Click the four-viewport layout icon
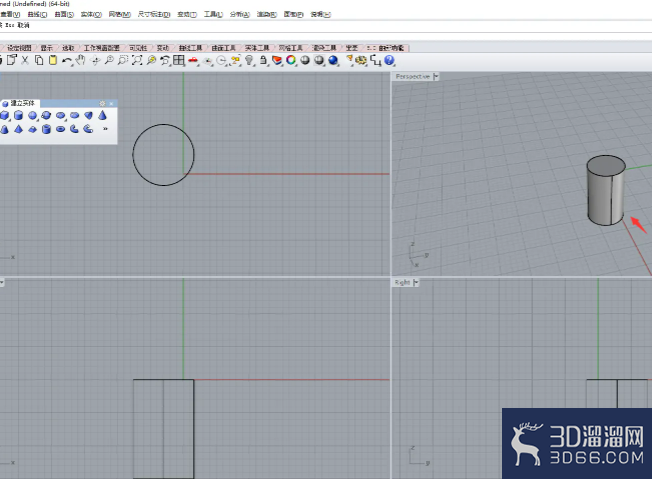This screenshot has height=479, width=652. point(179,60)
